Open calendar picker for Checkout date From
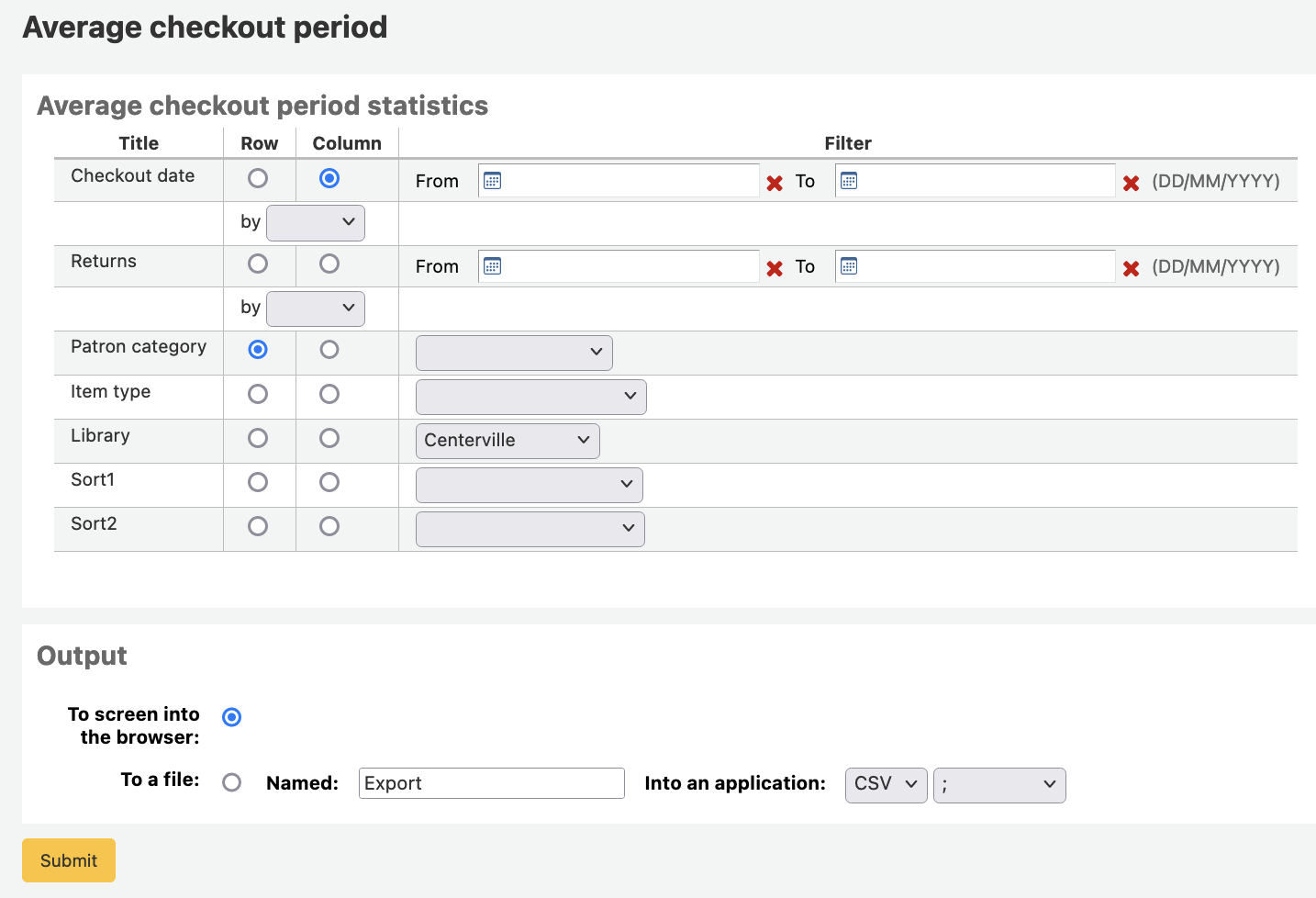 [x=493, y=181]
